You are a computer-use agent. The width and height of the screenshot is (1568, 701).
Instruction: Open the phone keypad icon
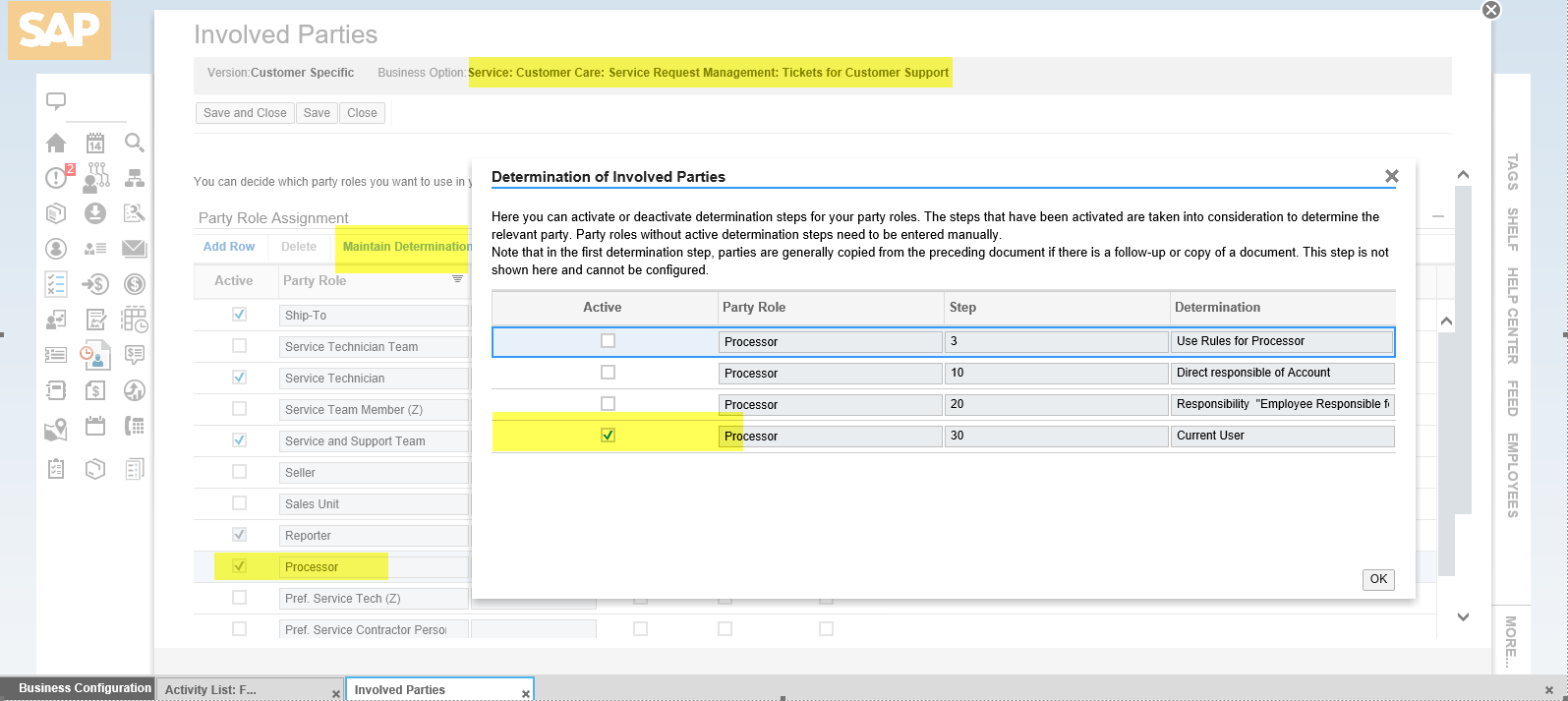pyautogui.click(x=135, y=426)
